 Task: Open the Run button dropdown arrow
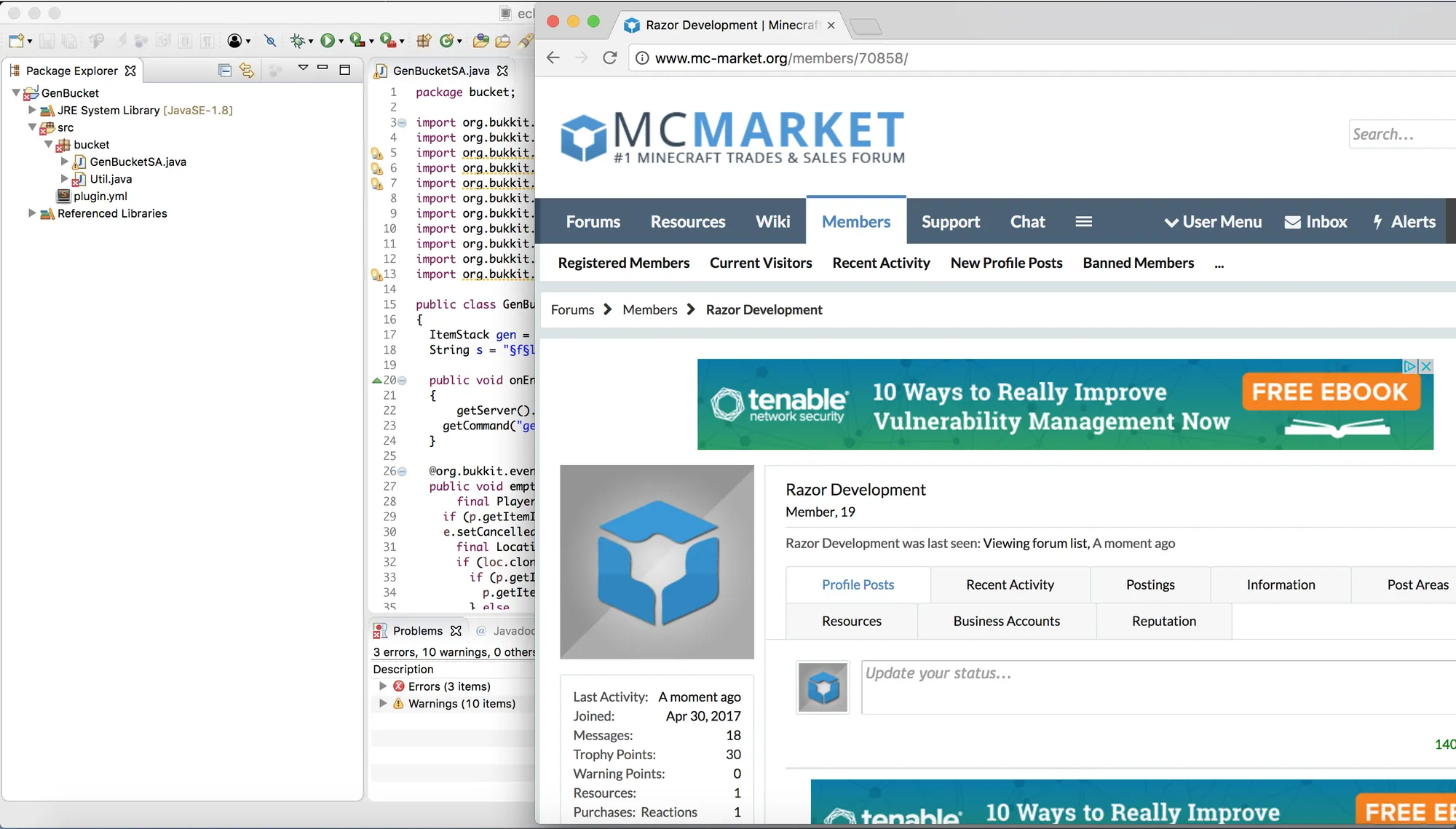click(x=341, y=42)
